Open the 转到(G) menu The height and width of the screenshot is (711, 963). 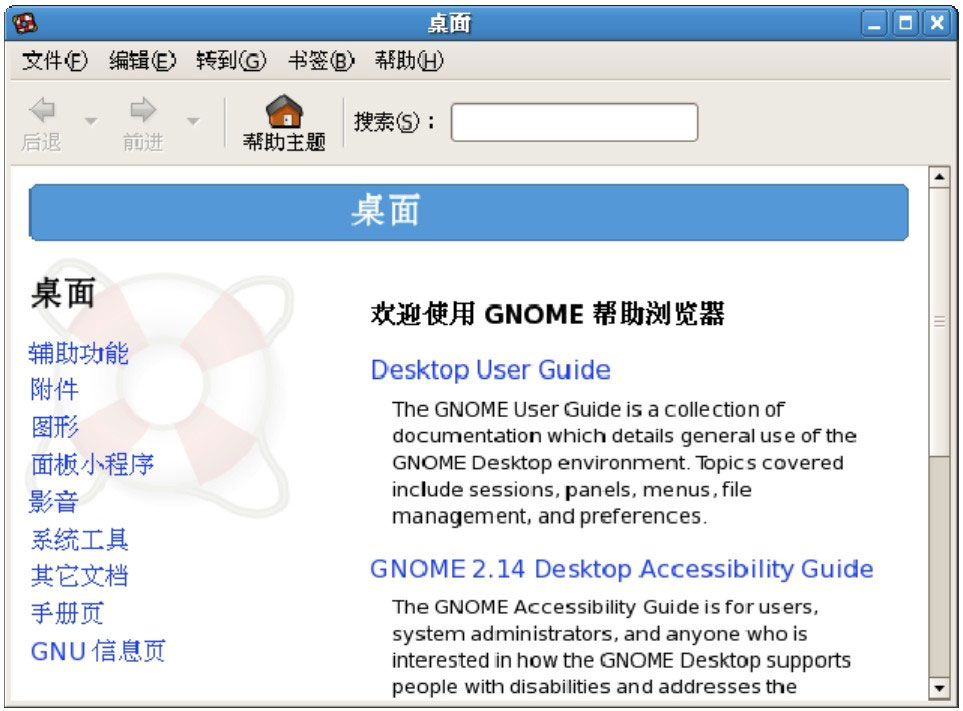231,60
